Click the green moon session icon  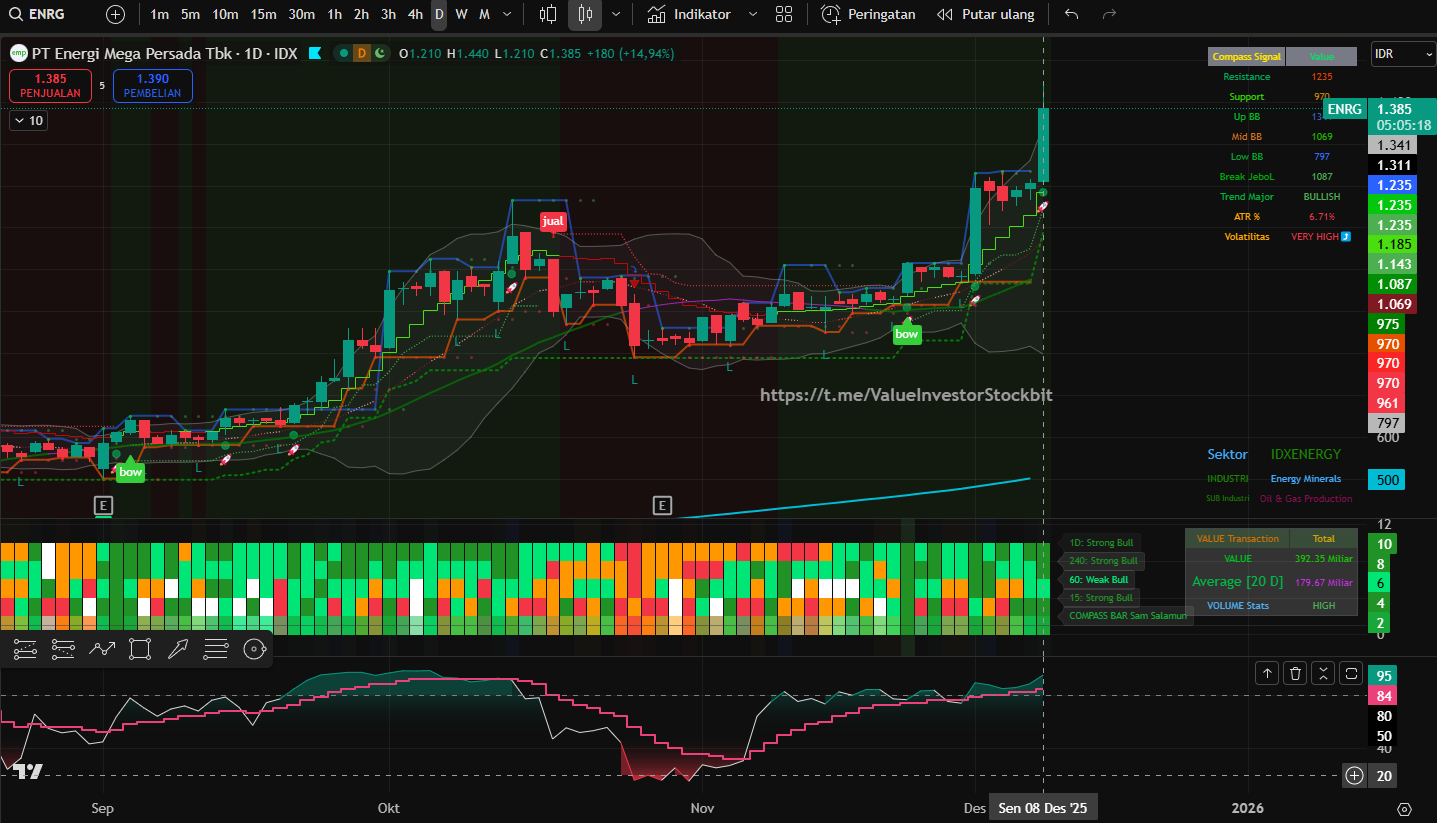pos(380,53)
